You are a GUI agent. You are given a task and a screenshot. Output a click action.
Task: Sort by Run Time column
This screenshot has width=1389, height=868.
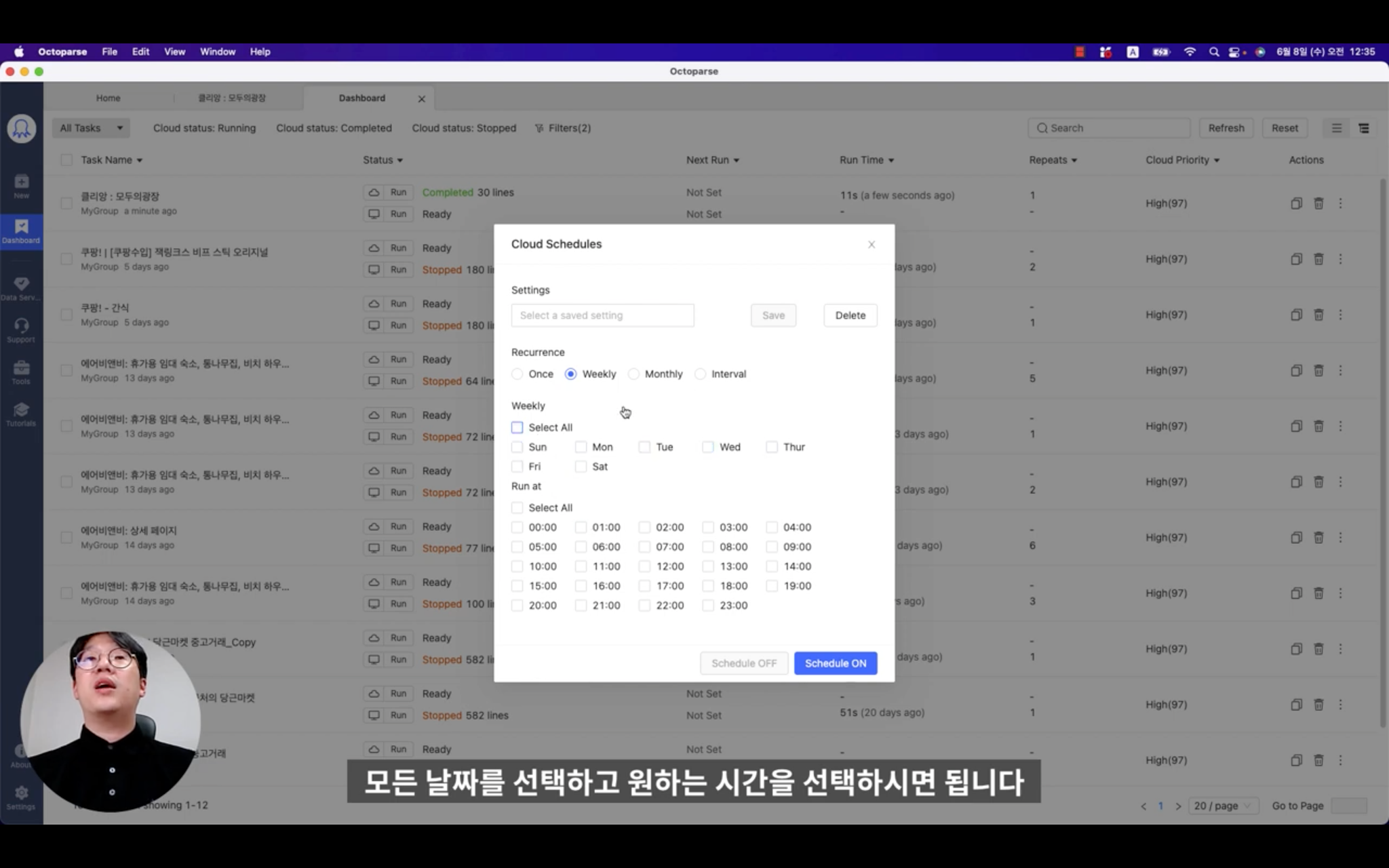point(867,160)
